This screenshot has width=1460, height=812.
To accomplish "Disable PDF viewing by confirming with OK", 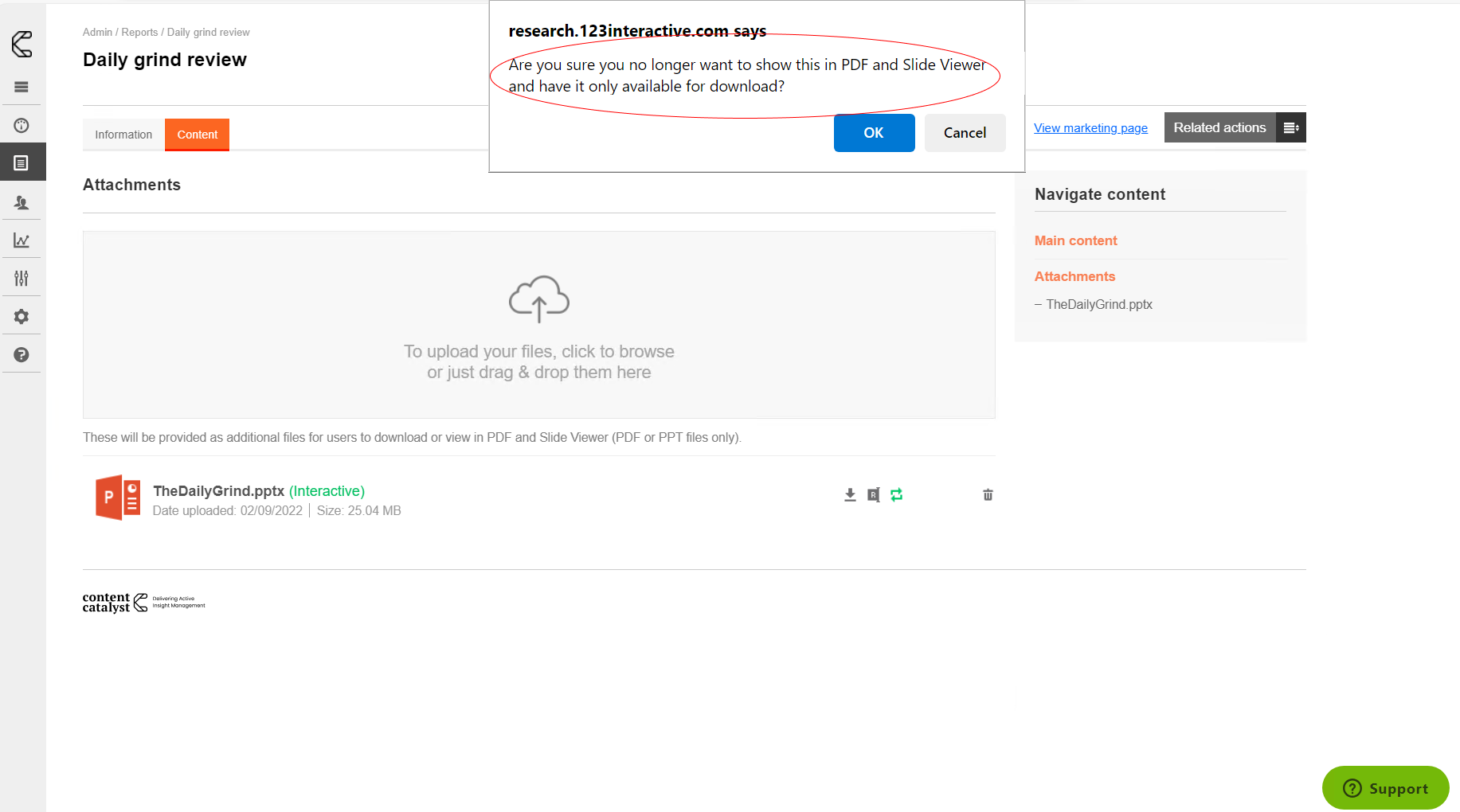I will click(x=874, y=132).
